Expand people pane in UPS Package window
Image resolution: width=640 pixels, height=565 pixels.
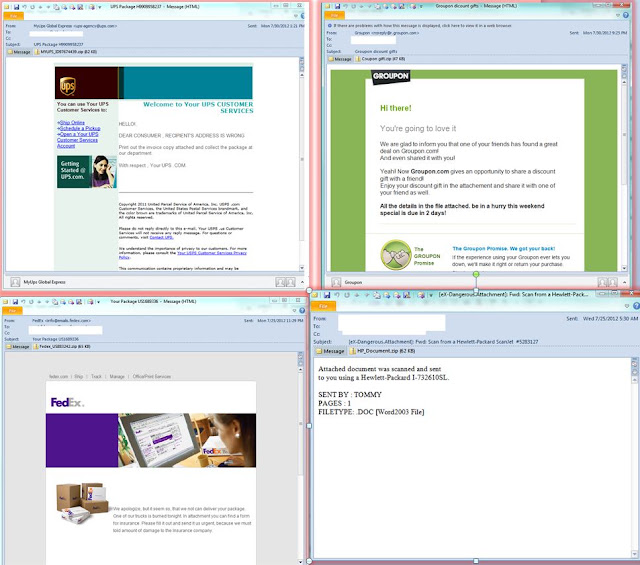302,282
